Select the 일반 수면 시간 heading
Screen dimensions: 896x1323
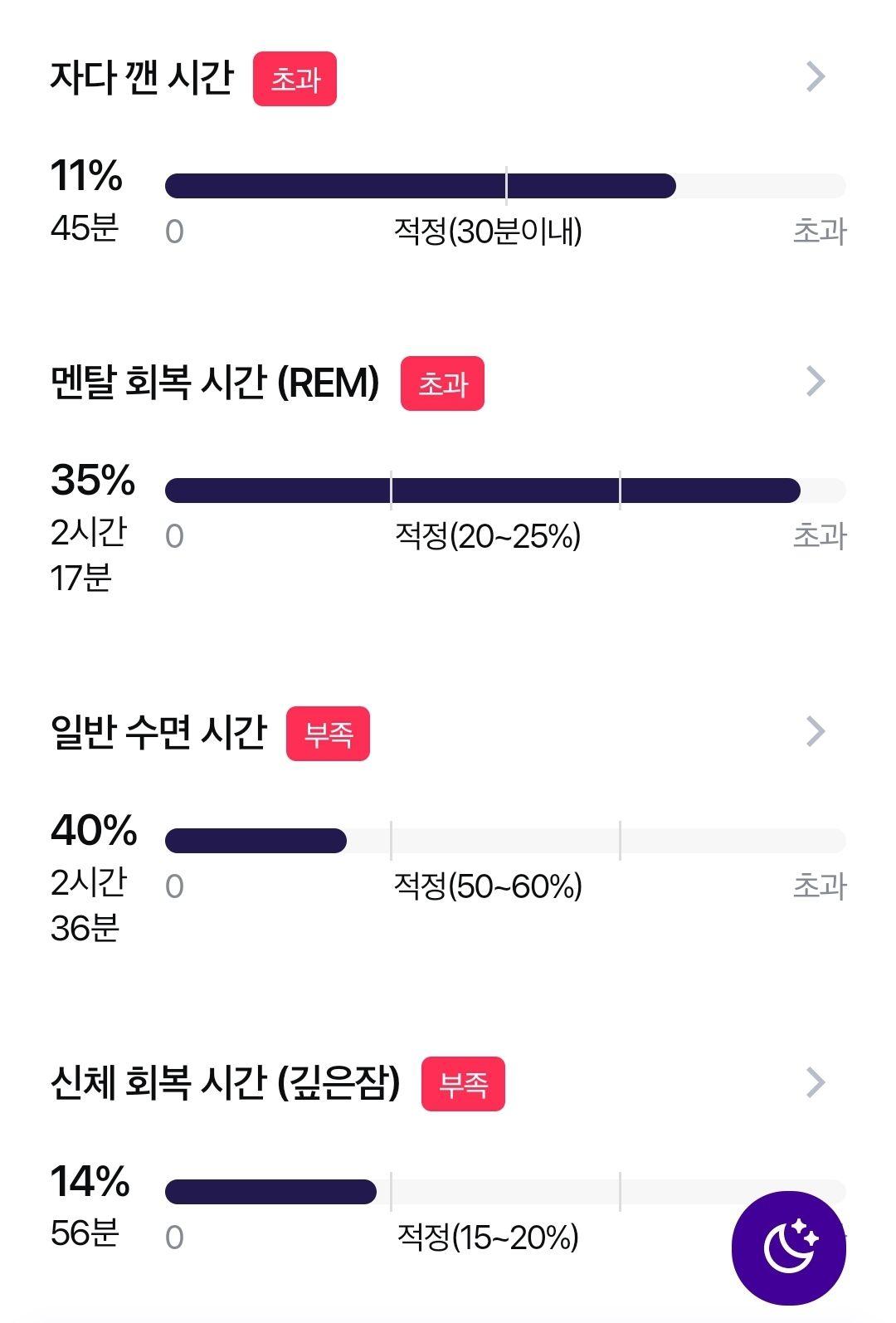pyautogui.click(x=158, y=732)
